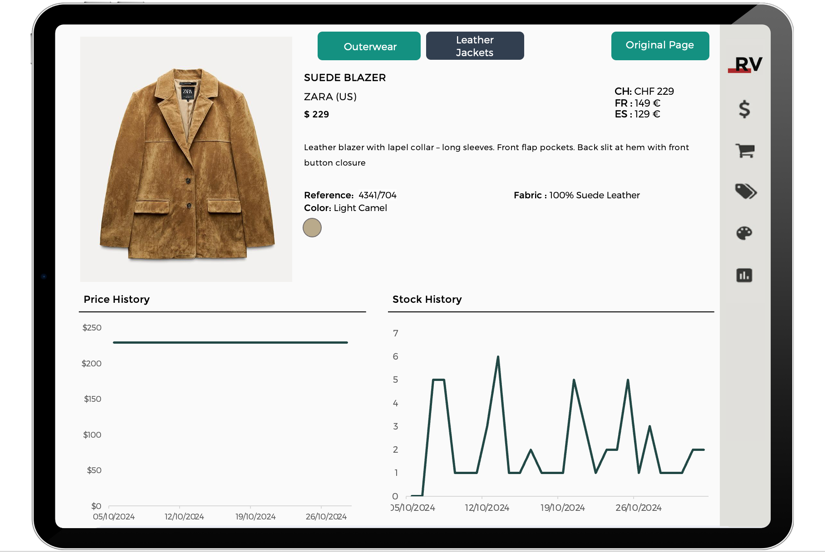The image size is (825, 552).
Task: Click 26/10/2024 on Stock History axis
Action: pos(638,508)
